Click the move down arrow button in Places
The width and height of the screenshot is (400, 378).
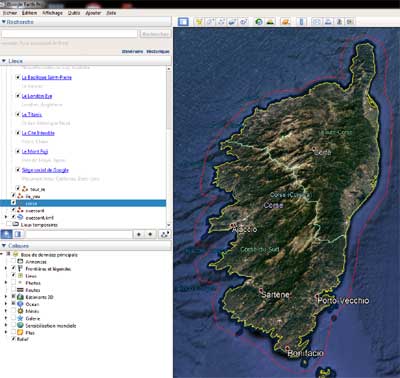point(150,234)
